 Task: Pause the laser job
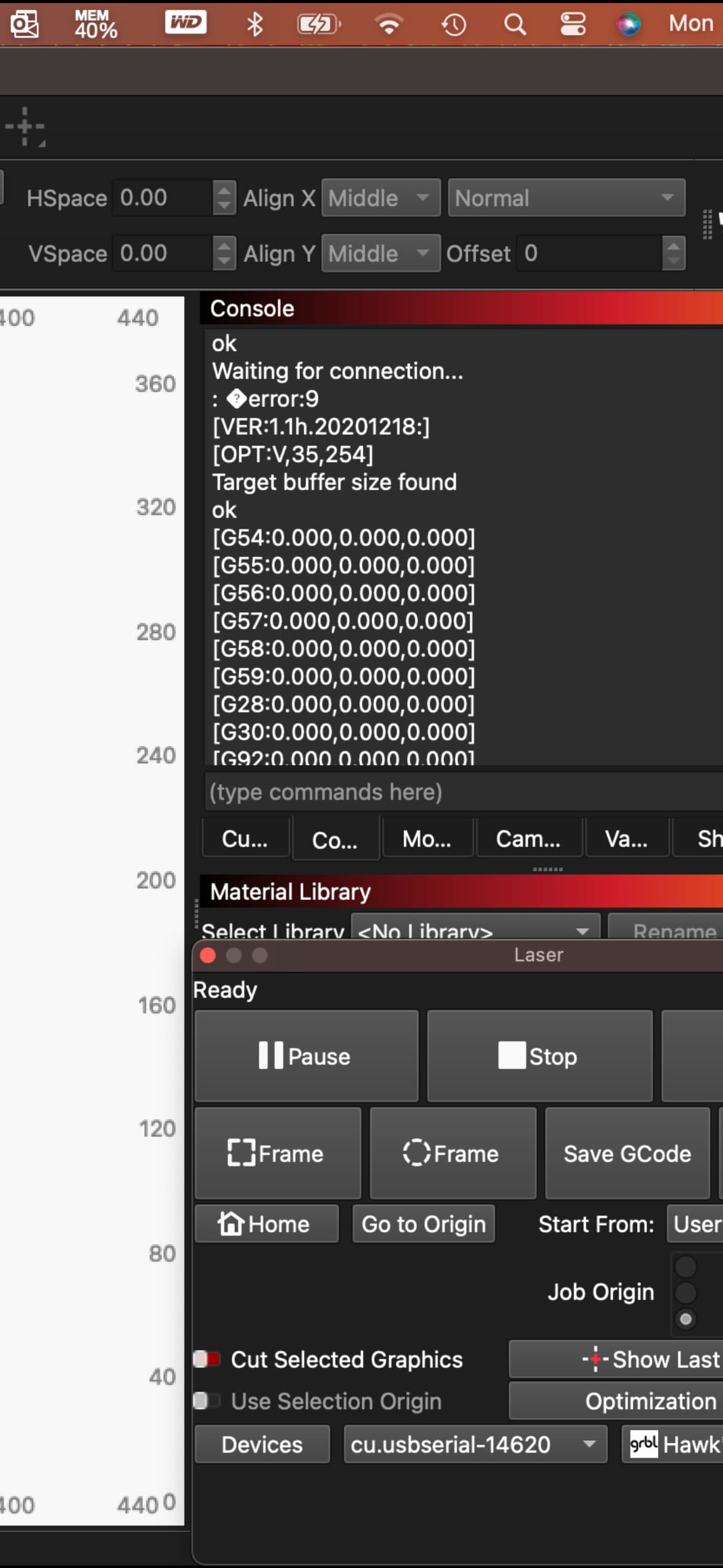(306, 1056)
